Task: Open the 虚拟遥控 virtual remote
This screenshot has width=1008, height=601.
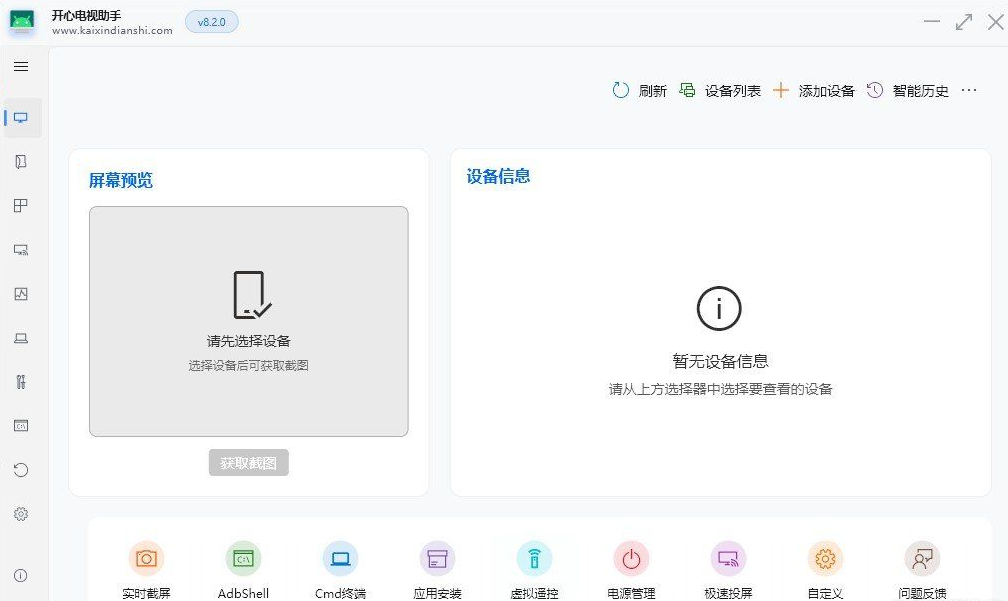Action: click(534, 559)
